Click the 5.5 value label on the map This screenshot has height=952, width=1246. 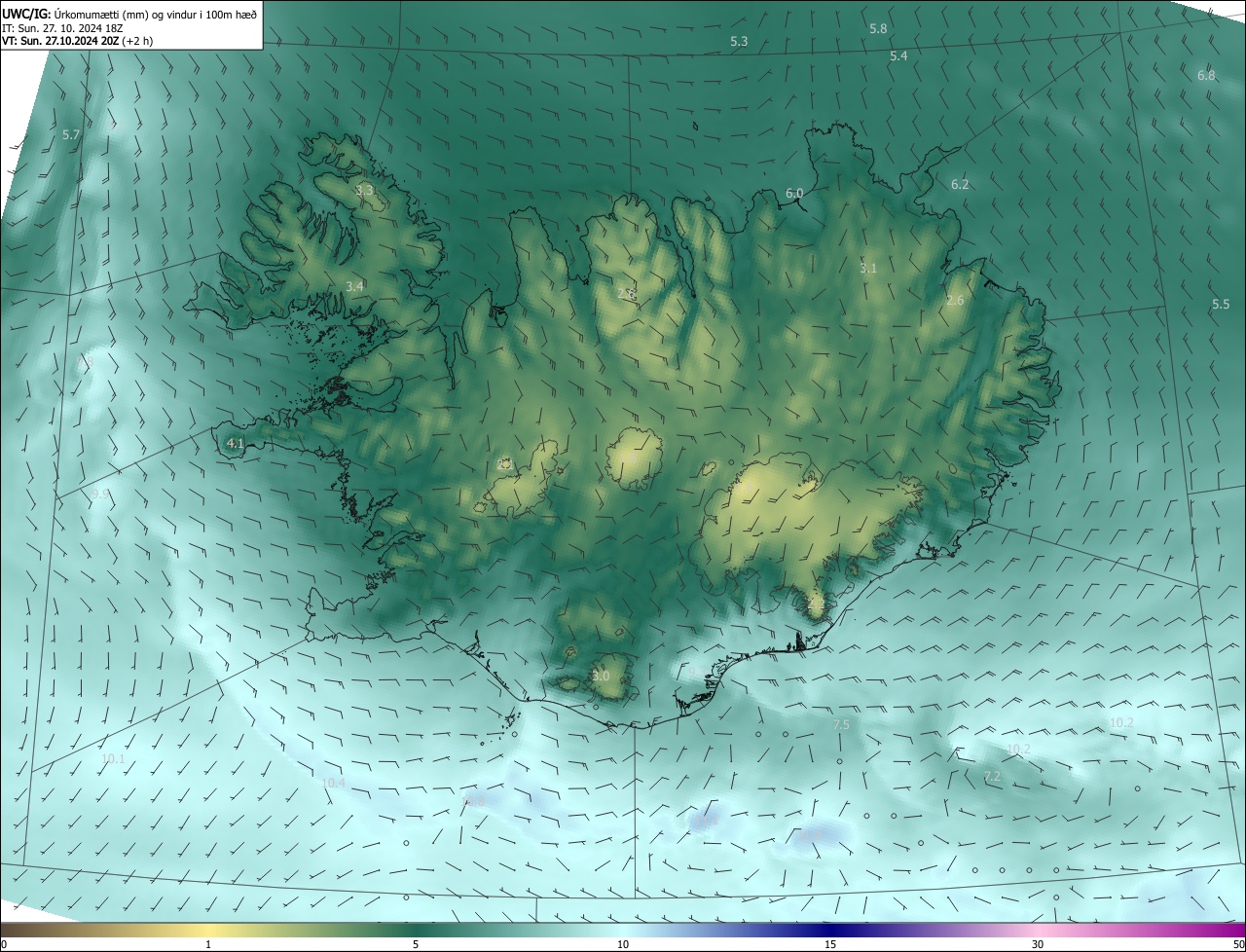click(x=1221, y=305)
